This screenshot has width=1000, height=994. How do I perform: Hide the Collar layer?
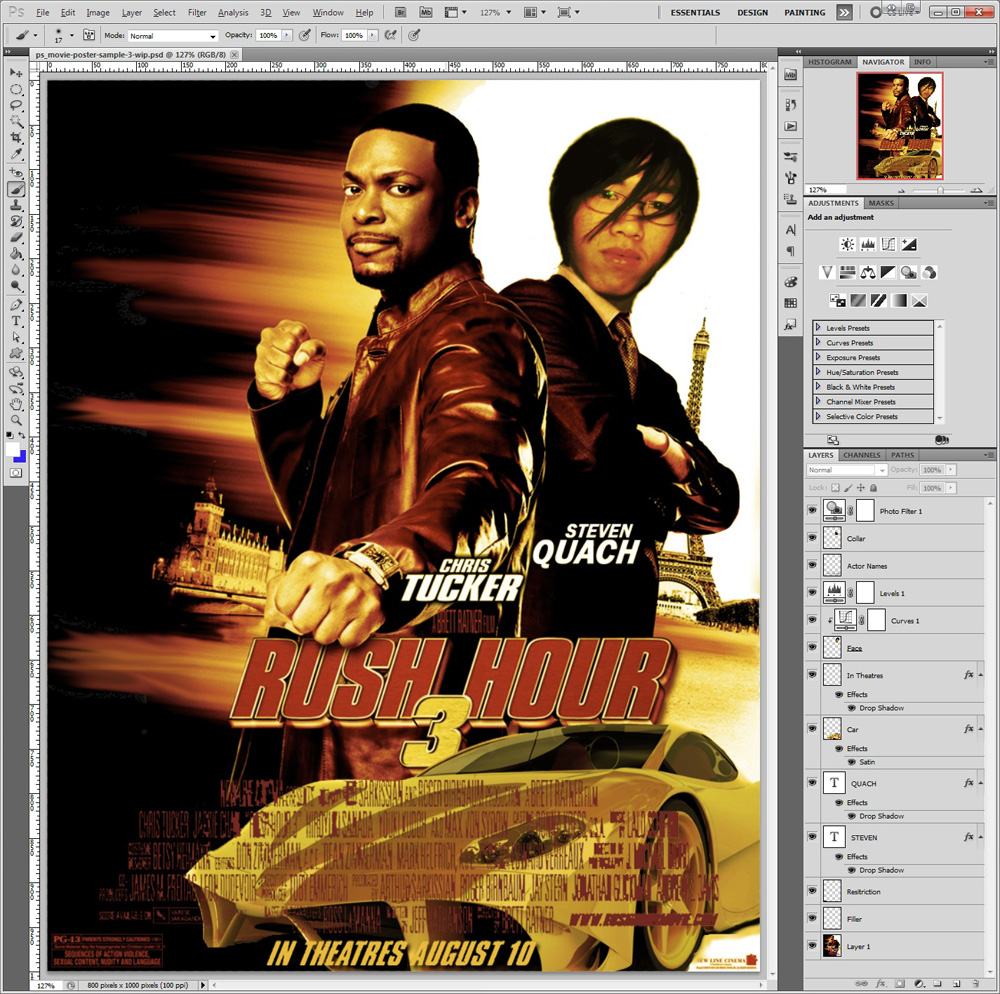tap(812, 538)
